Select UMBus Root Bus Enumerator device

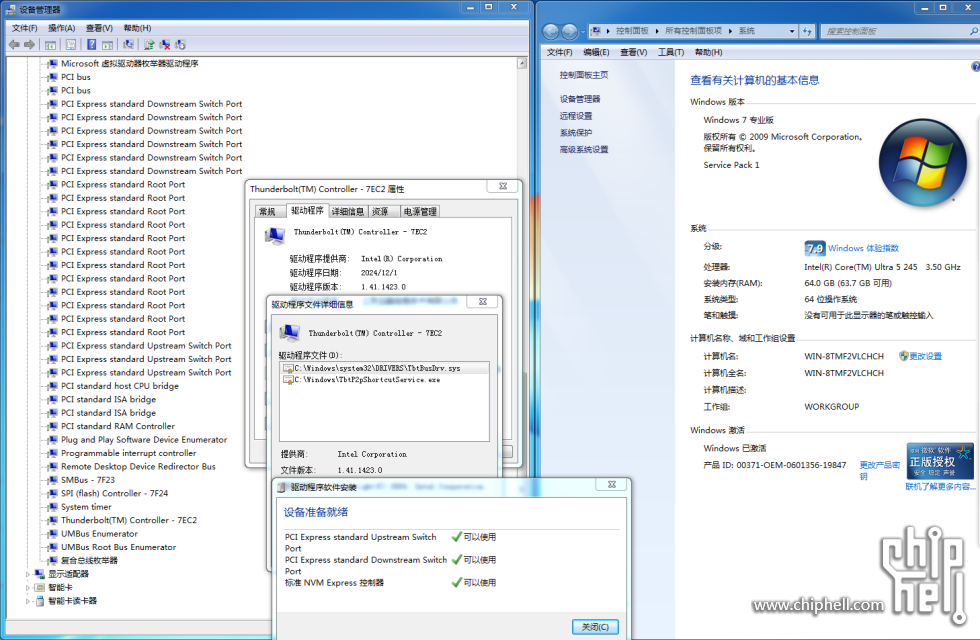[x=118, y=547]
